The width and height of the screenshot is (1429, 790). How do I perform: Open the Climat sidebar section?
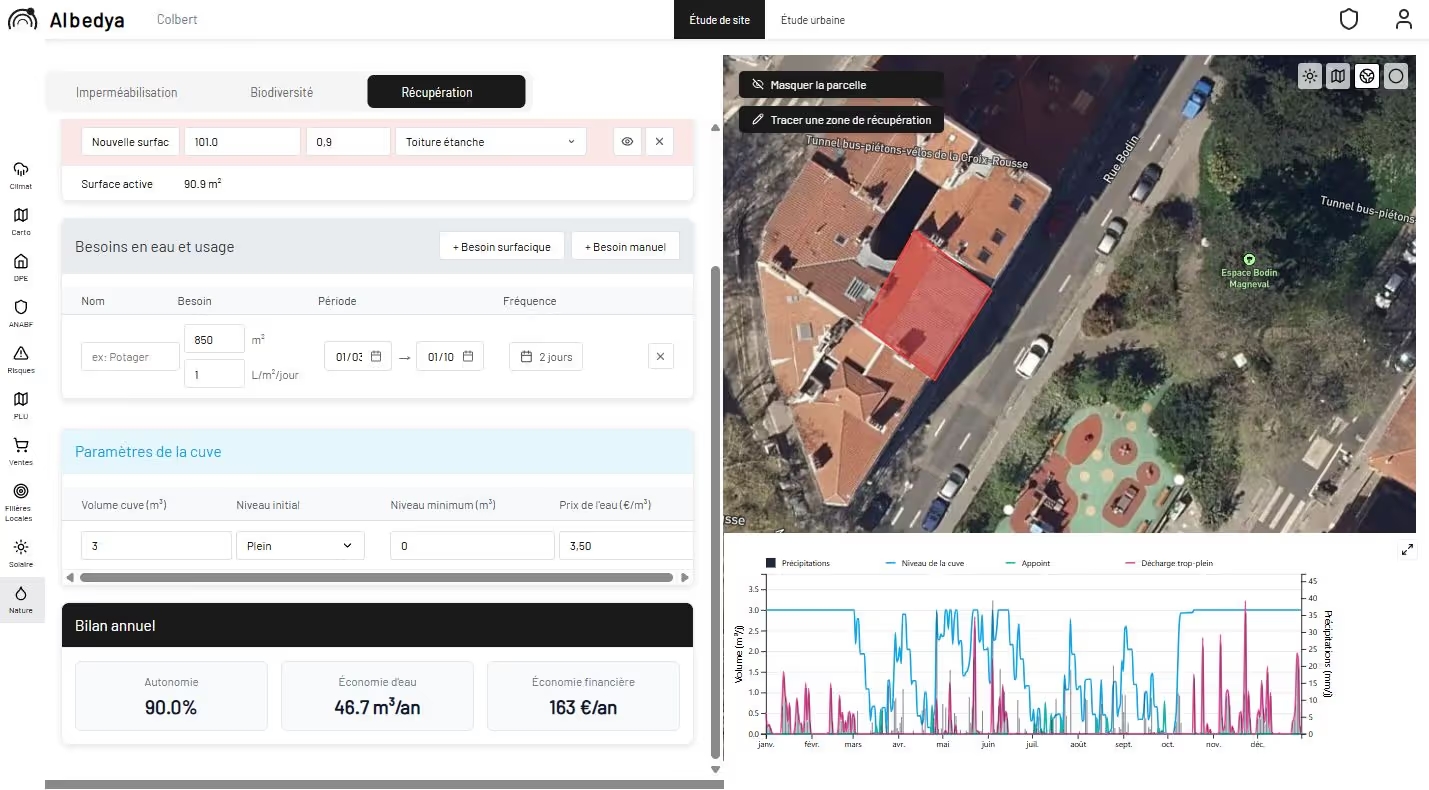tap(21, 174)
